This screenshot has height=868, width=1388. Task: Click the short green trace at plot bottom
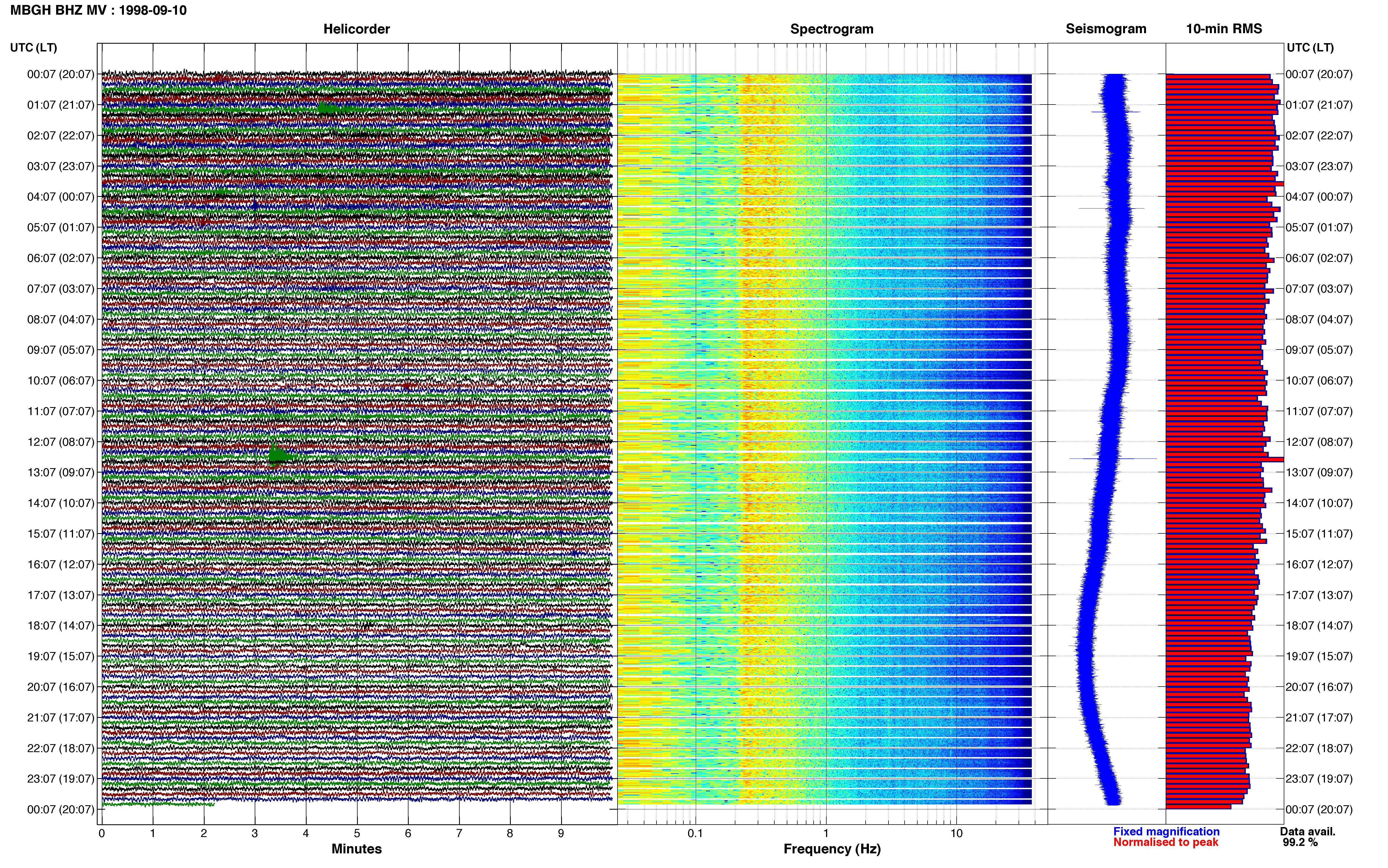point(158,804)
